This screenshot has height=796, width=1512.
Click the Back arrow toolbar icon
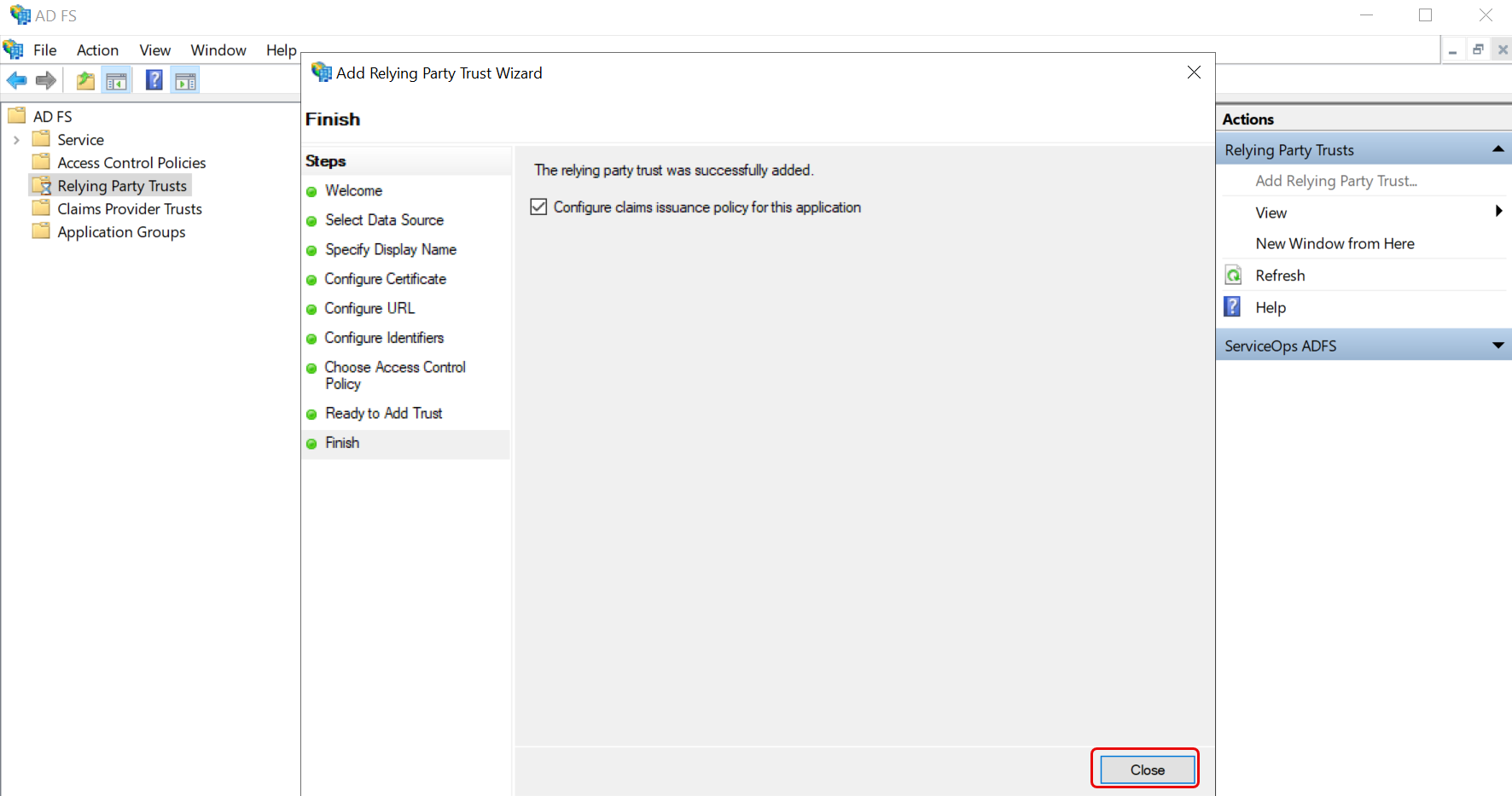pyautogui.click(x=16, y=81)
